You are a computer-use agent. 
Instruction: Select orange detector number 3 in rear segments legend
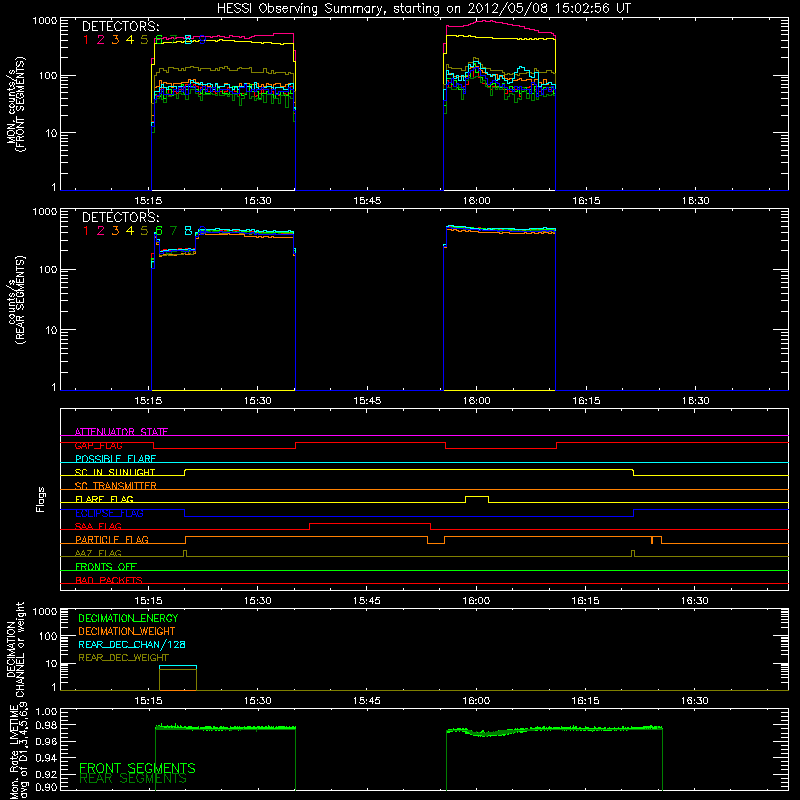click(x=115, y=231)
